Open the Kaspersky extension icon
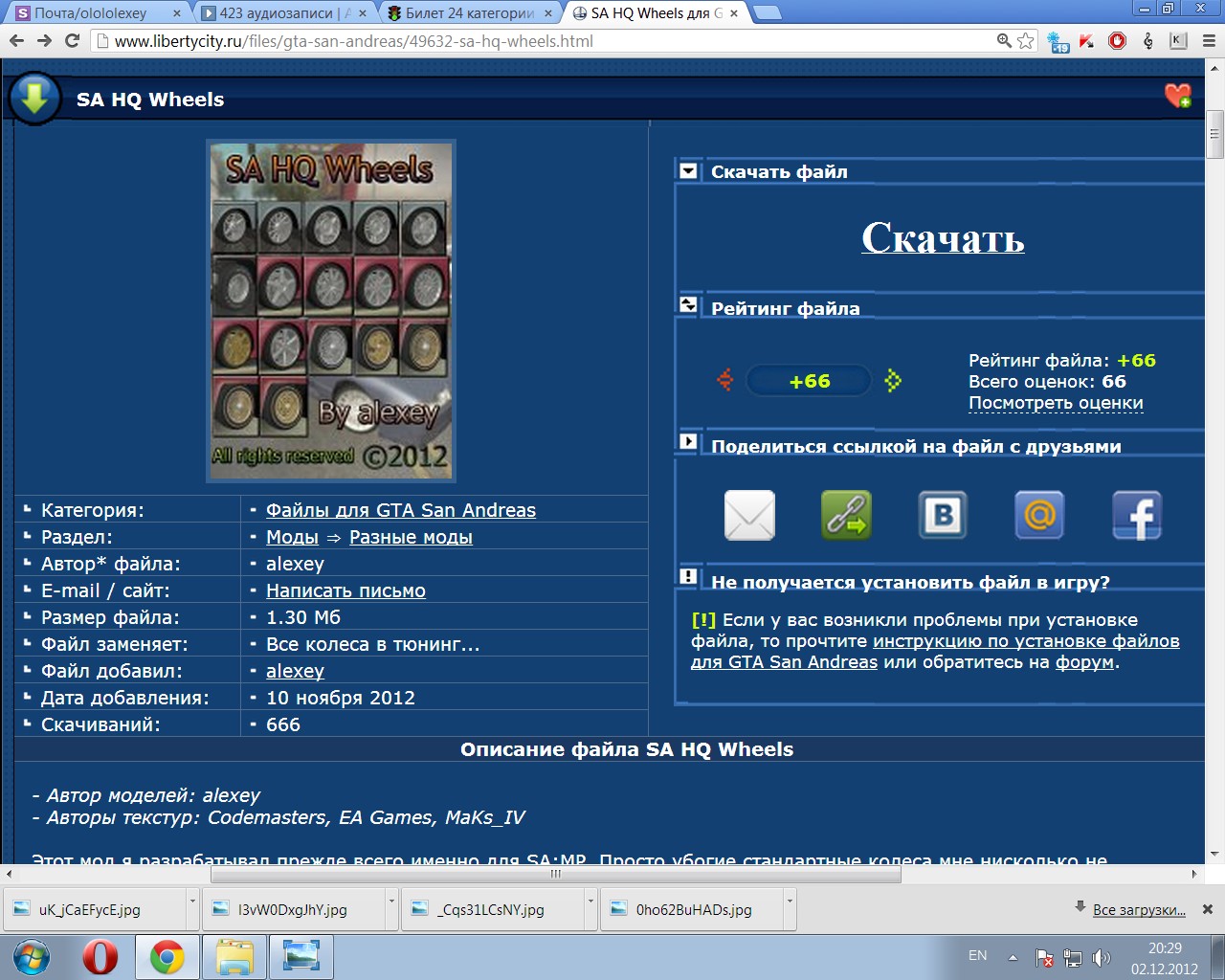Image resolution: width=1225 pixels, height=980 pixels. (x=1087, y=40)
